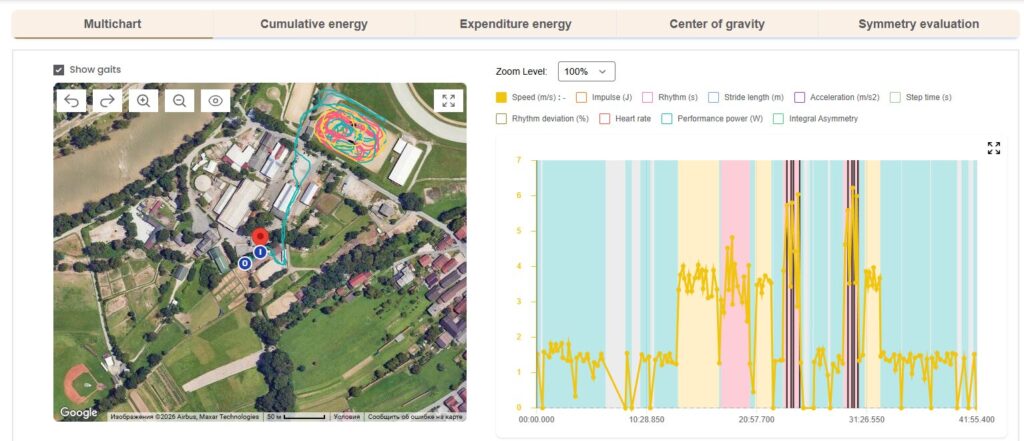
Task: Click the redo arrow on the map
Action: coord(107,100)
